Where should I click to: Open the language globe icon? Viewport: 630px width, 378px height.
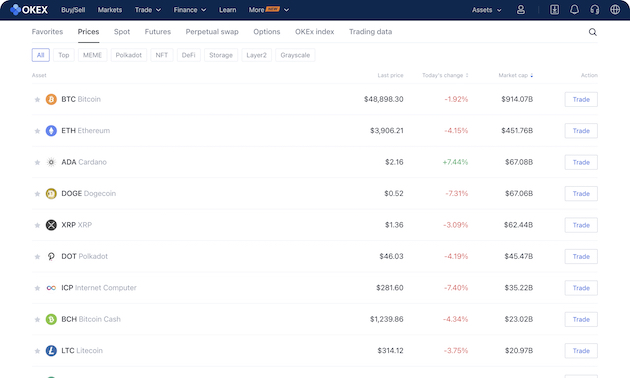615,10
